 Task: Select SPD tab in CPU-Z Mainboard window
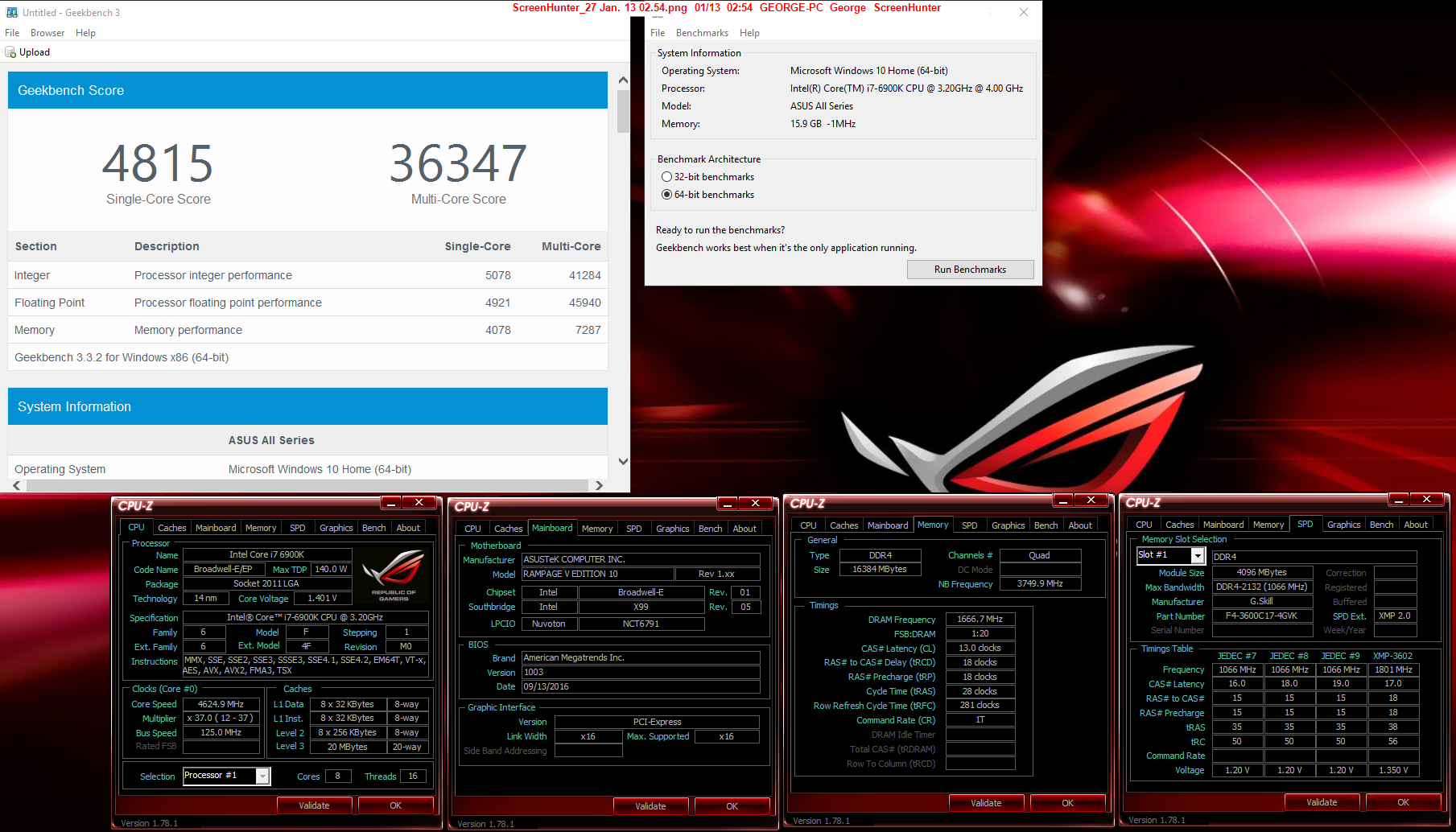pos(634,529)
